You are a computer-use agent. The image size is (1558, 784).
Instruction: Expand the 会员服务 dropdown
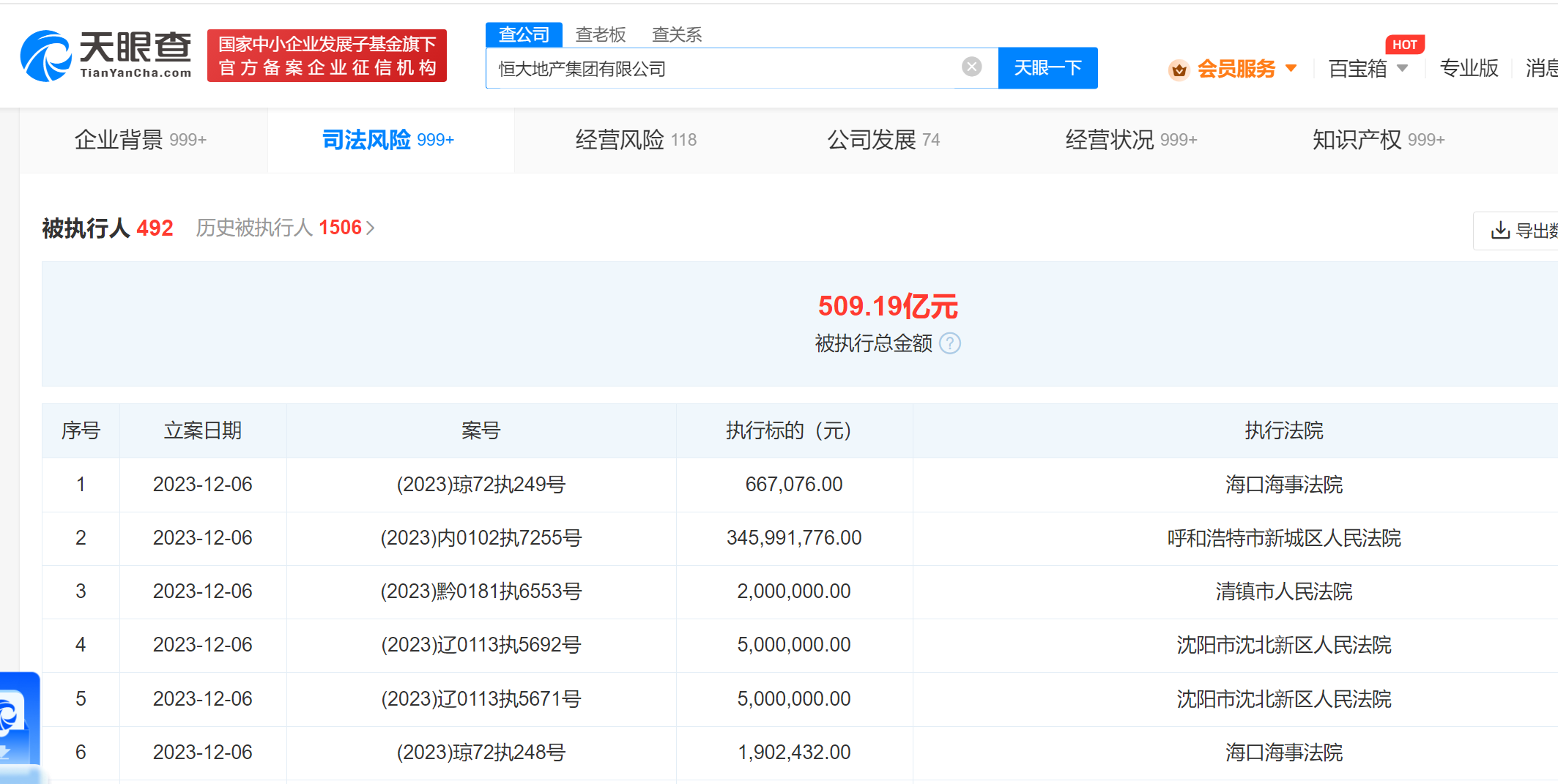coord(1291,69)
